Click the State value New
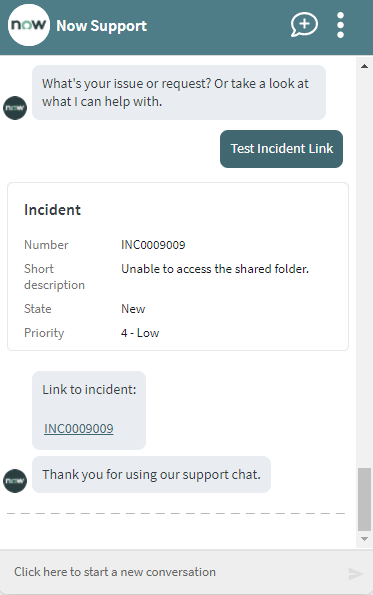 pos(133,309)
